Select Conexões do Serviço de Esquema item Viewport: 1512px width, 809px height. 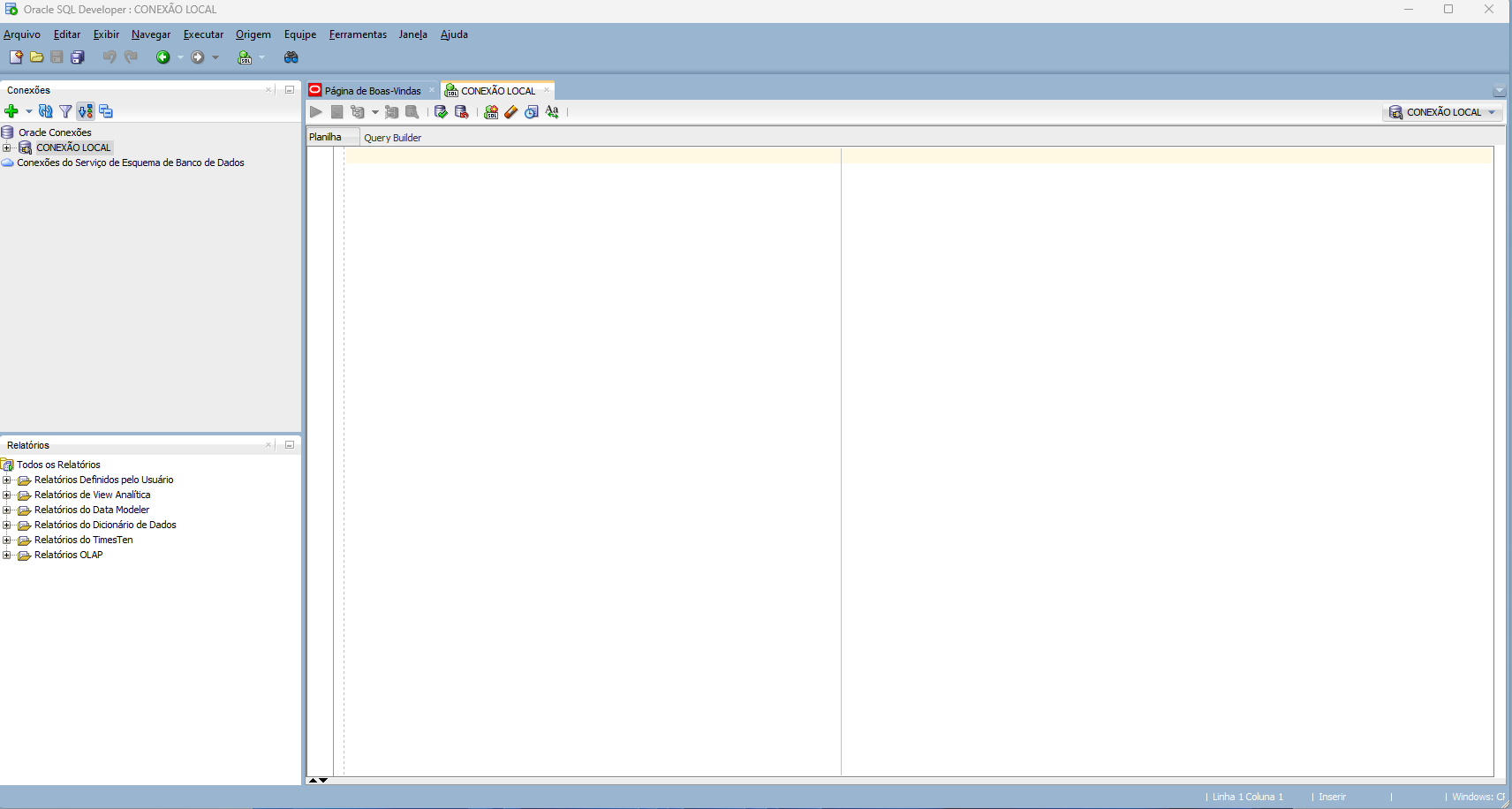[131, 163]
